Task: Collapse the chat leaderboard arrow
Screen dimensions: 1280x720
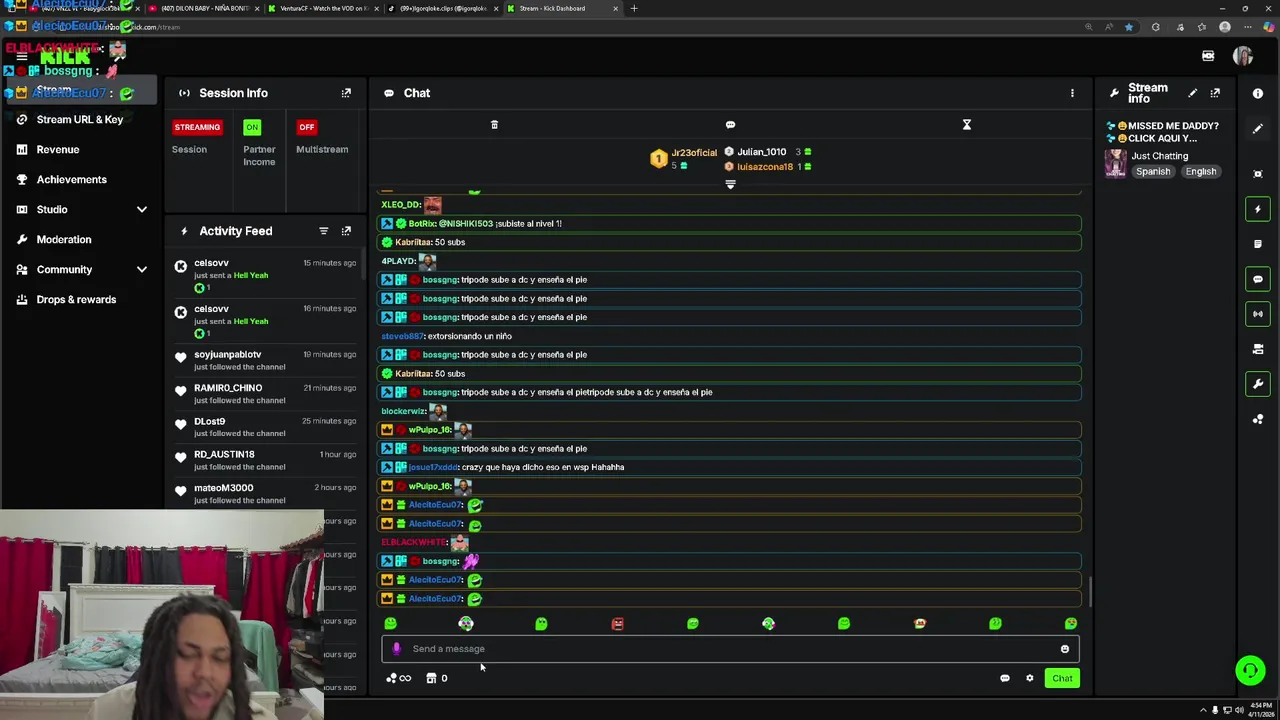Action: [730, 185]
